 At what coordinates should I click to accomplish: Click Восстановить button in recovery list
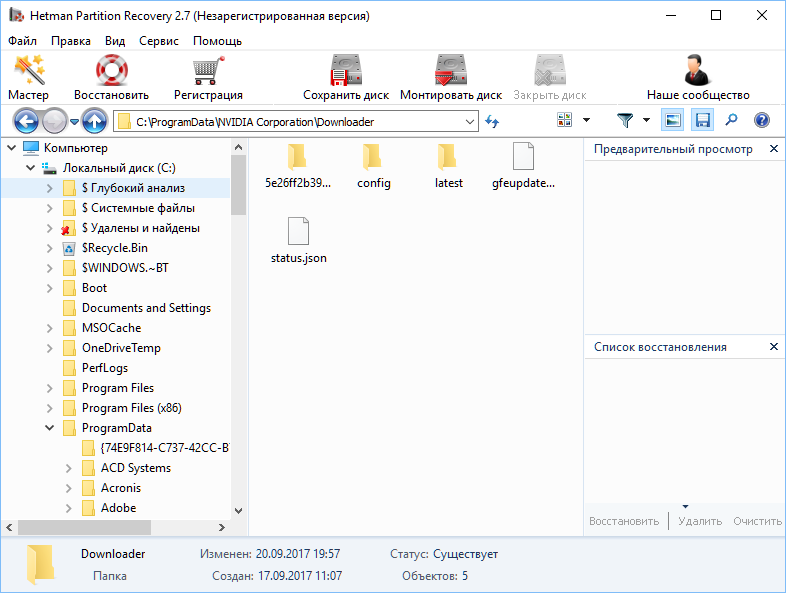(624, 521)
